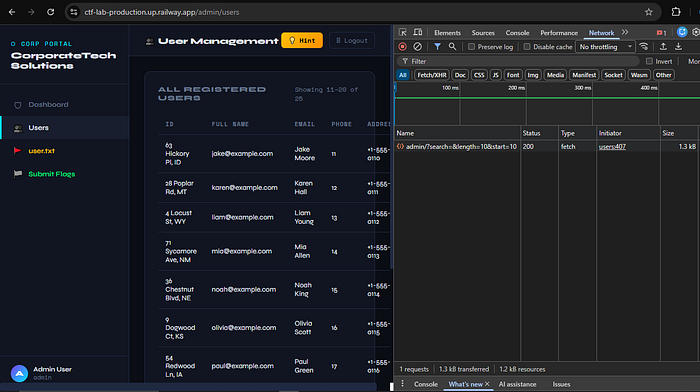
Task: Click the import HAR upload icon
Action: coord(663,46)
